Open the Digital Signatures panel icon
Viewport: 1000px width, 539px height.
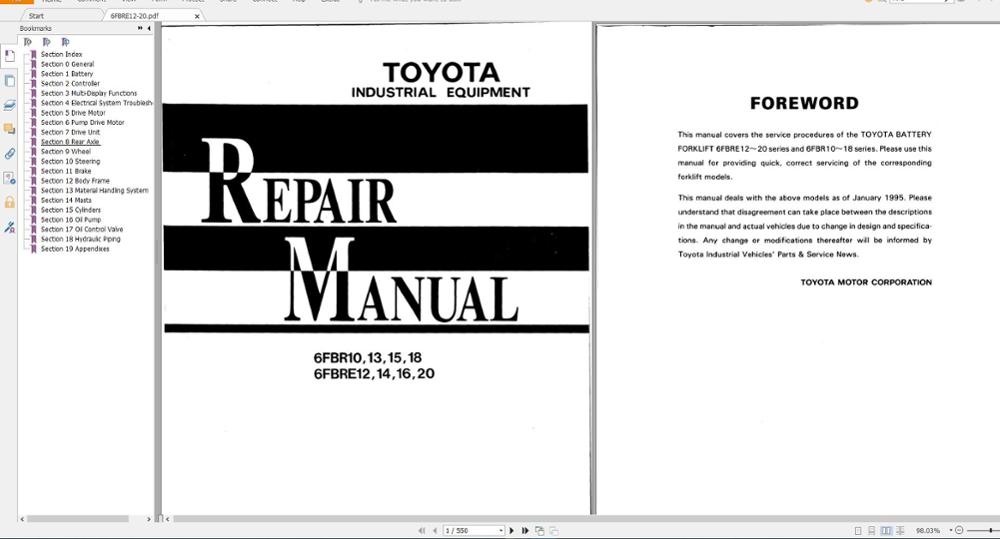(10, 178)
